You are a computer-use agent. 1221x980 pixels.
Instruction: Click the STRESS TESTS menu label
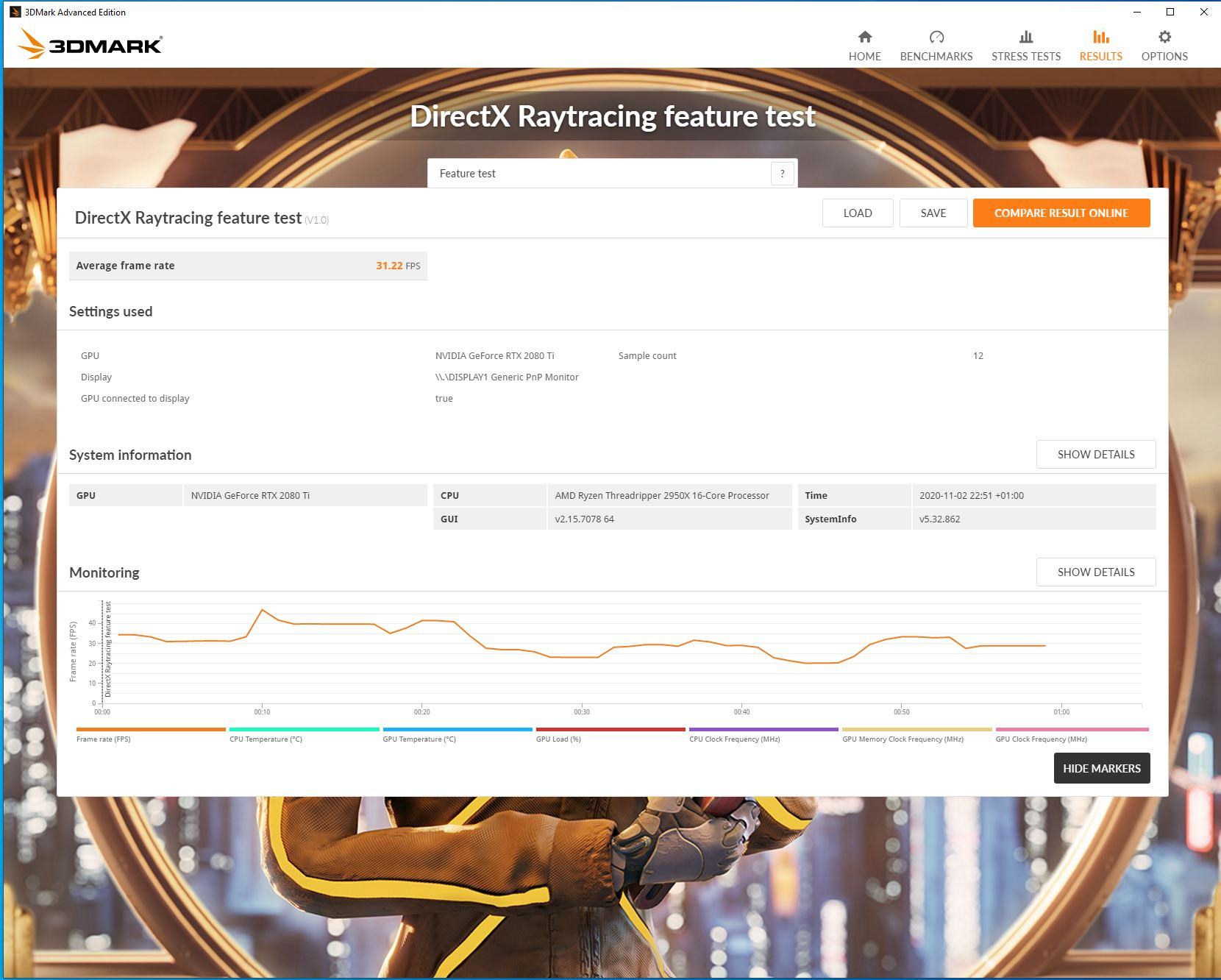click(x=1026, y=56)
